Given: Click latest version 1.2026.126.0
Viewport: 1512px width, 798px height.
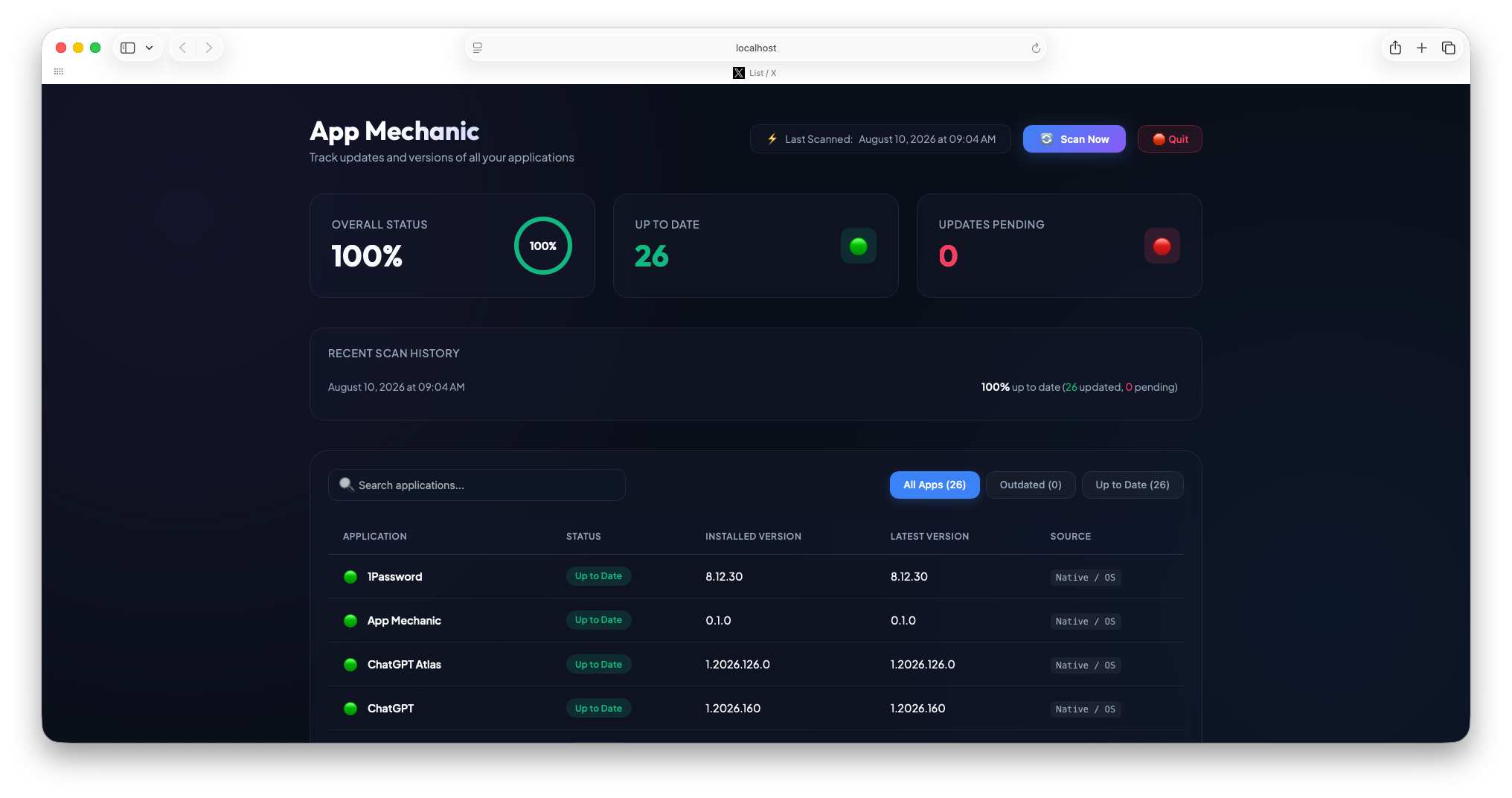Looking at the screenshot, I should point(923,665).
